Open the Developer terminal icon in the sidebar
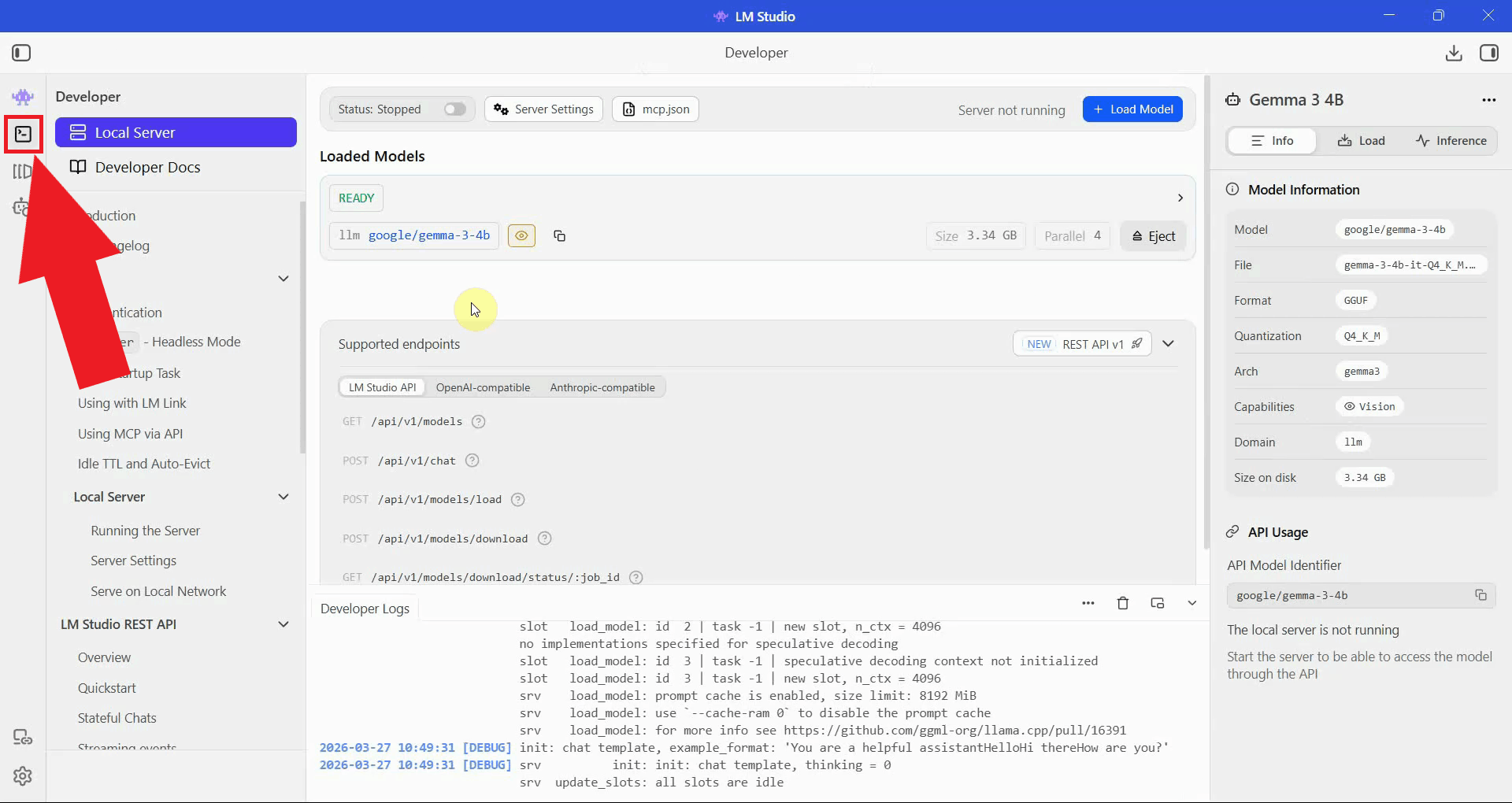The height and width of the screenshot is (803, 1512). 23,134
